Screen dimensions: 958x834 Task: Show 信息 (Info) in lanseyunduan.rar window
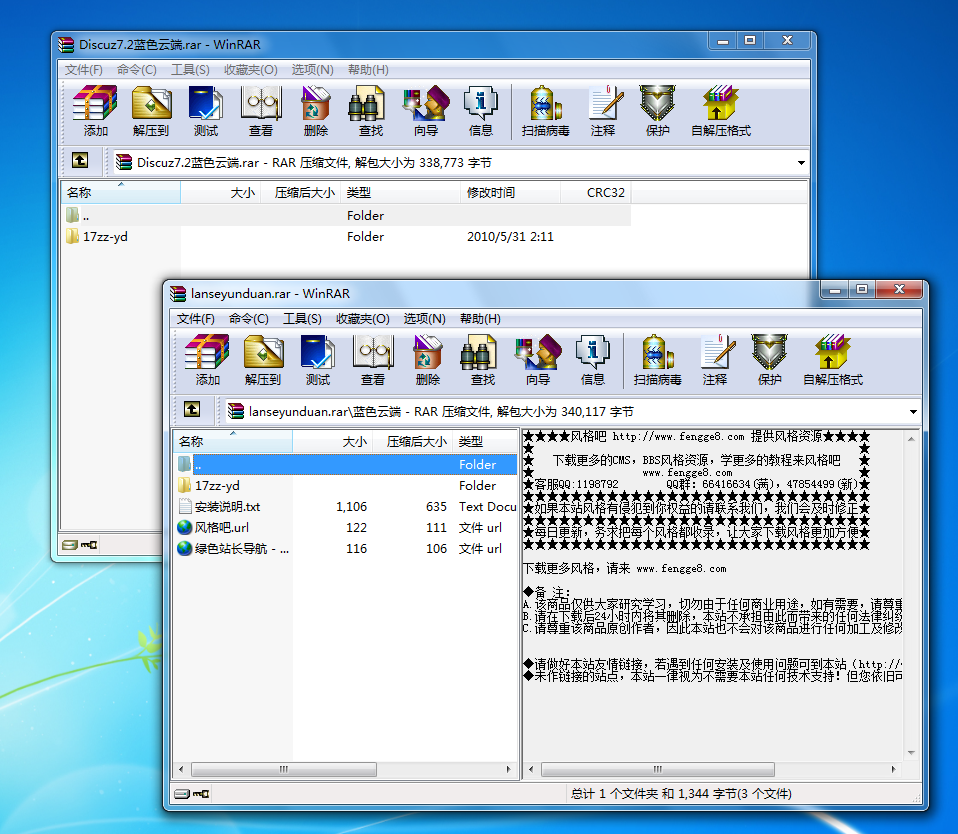point(593,360)
